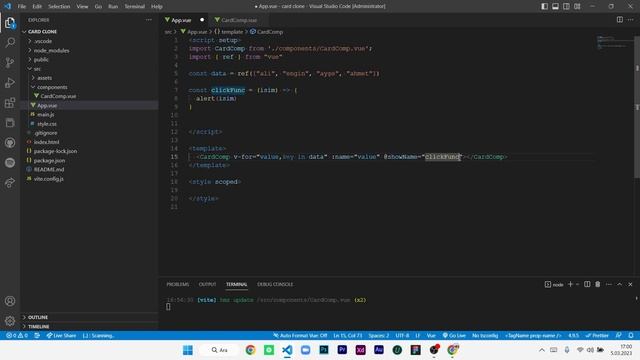Toggle Prettier in the status bar
Screen dimensions: 640x360
tap(597, 335)
